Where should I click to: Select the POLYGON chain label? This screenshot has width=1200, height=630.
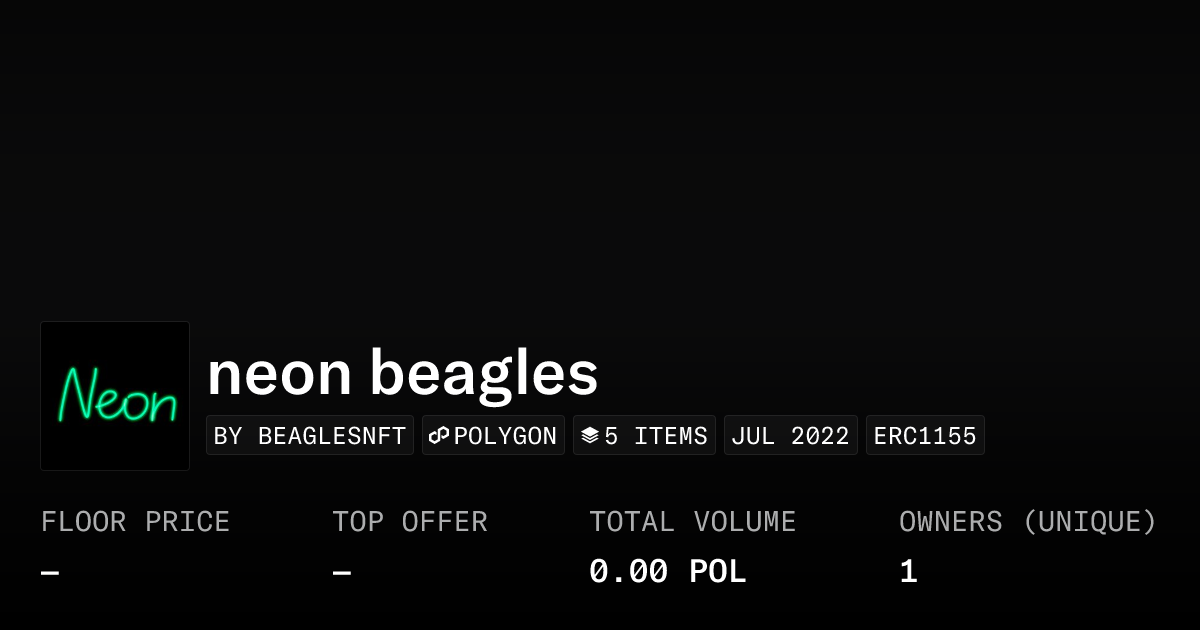[505, 436]
